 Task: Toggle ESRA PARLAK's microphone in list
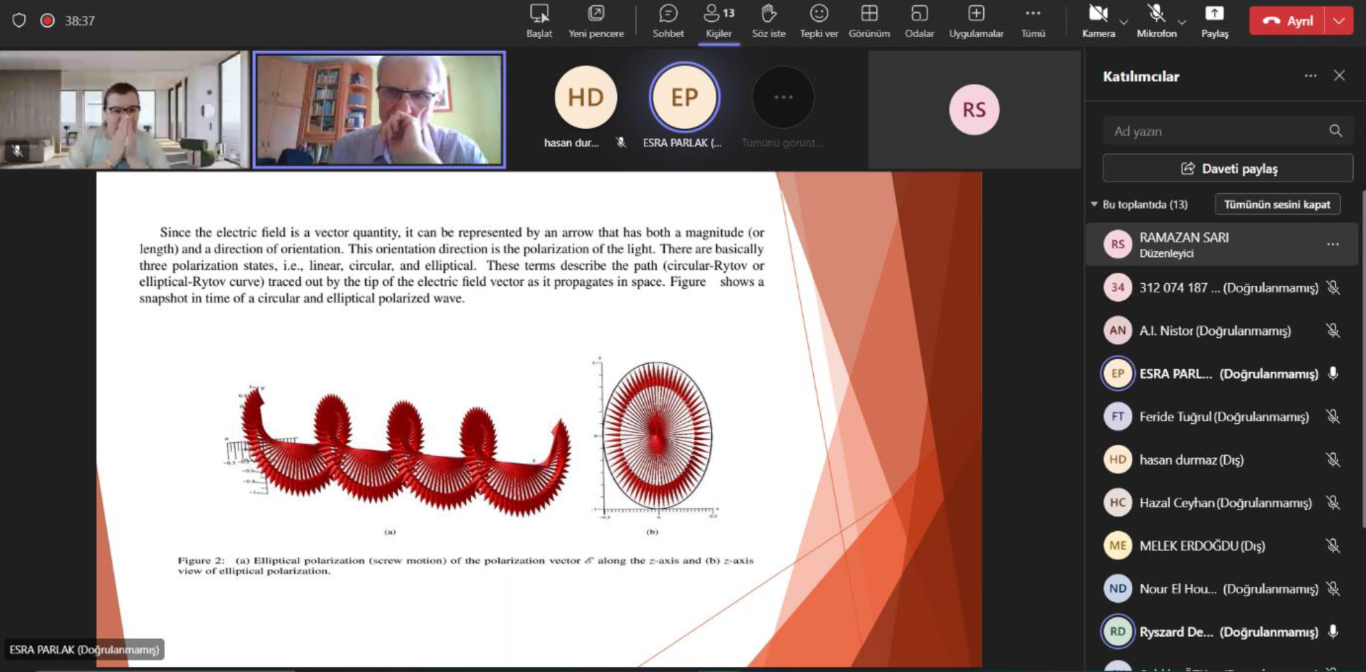coord(1332,374)
